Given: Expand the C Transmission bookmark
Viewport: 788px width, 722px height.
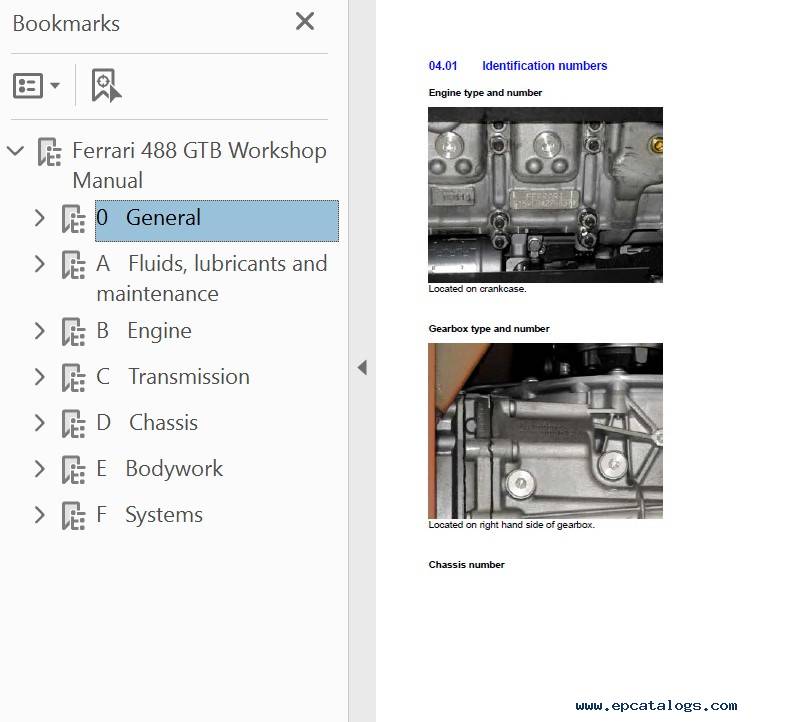Looking at the screenshot, I should click(40, 377).
